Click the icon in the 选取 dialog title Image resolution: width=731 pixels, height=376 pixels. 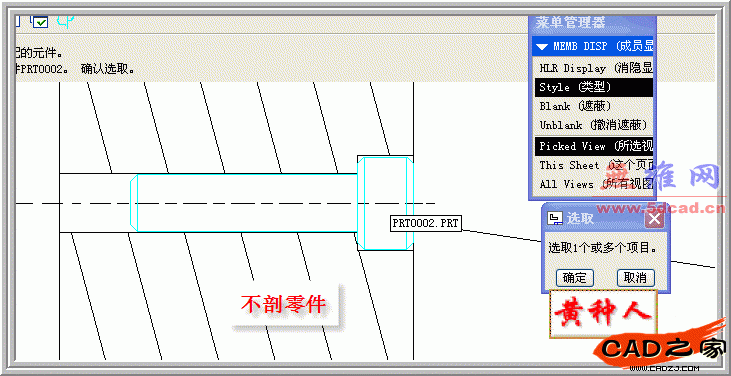point(554,218)
